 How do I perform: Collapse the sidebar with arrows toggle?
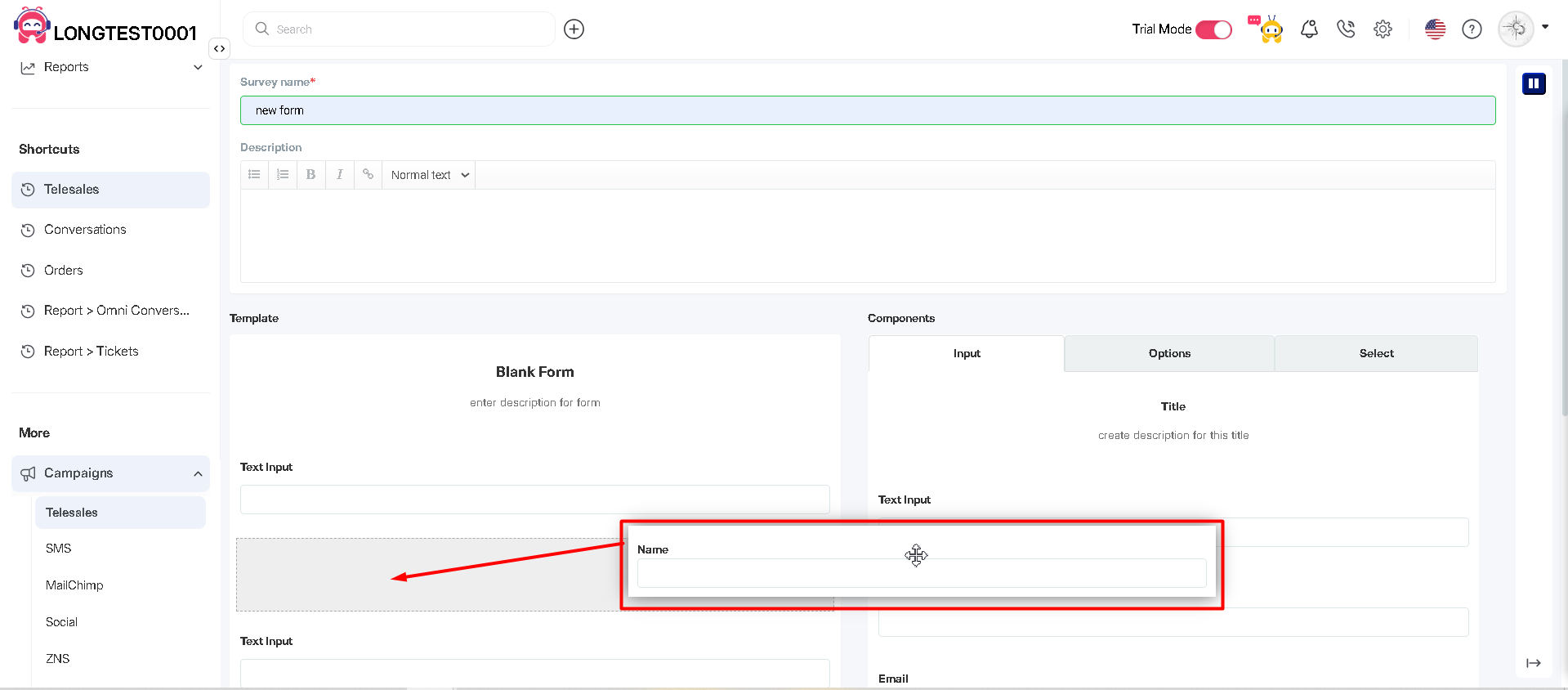click(x=219, y=49)
